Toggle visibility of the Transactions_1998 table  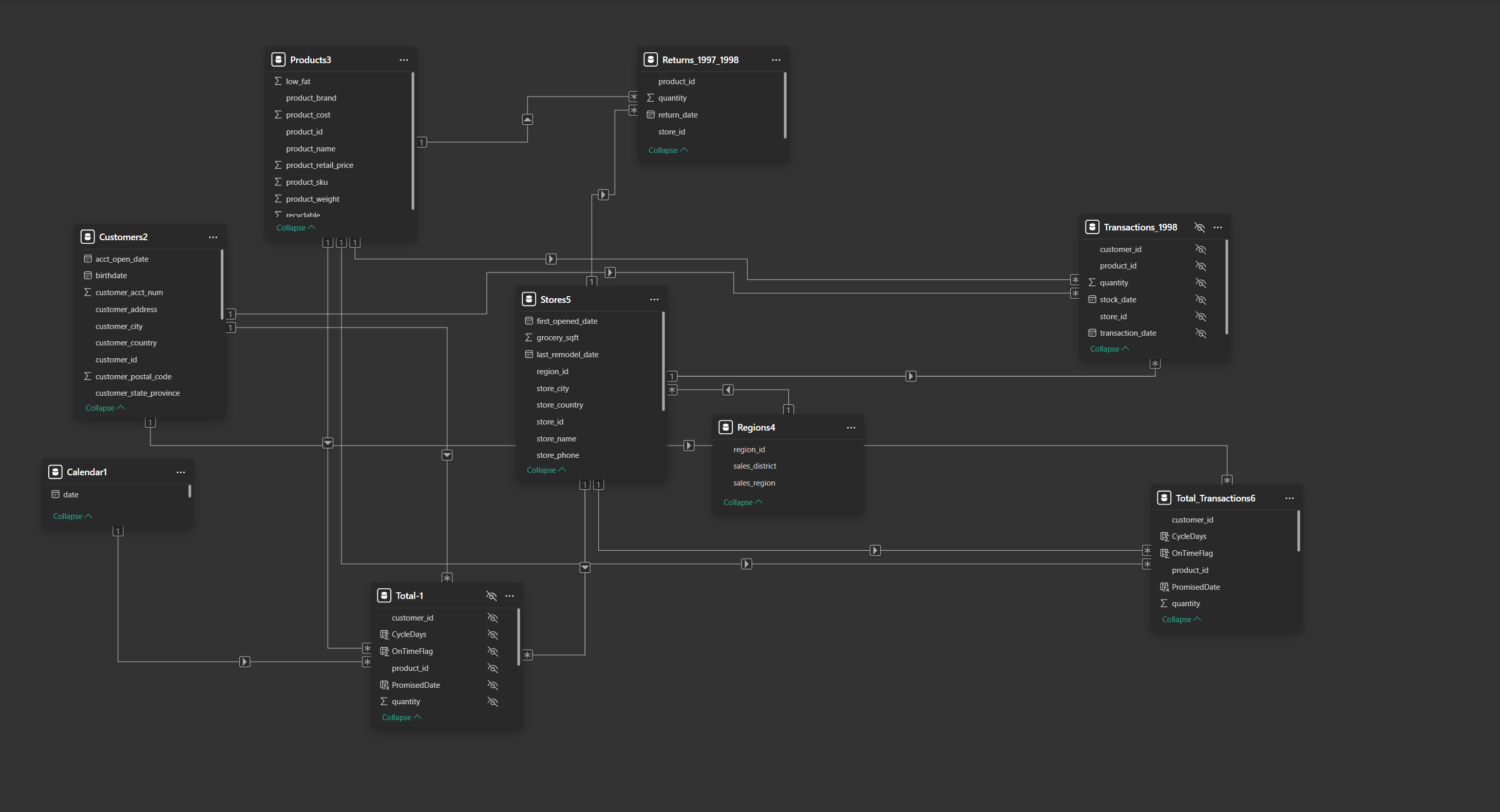1199,227
